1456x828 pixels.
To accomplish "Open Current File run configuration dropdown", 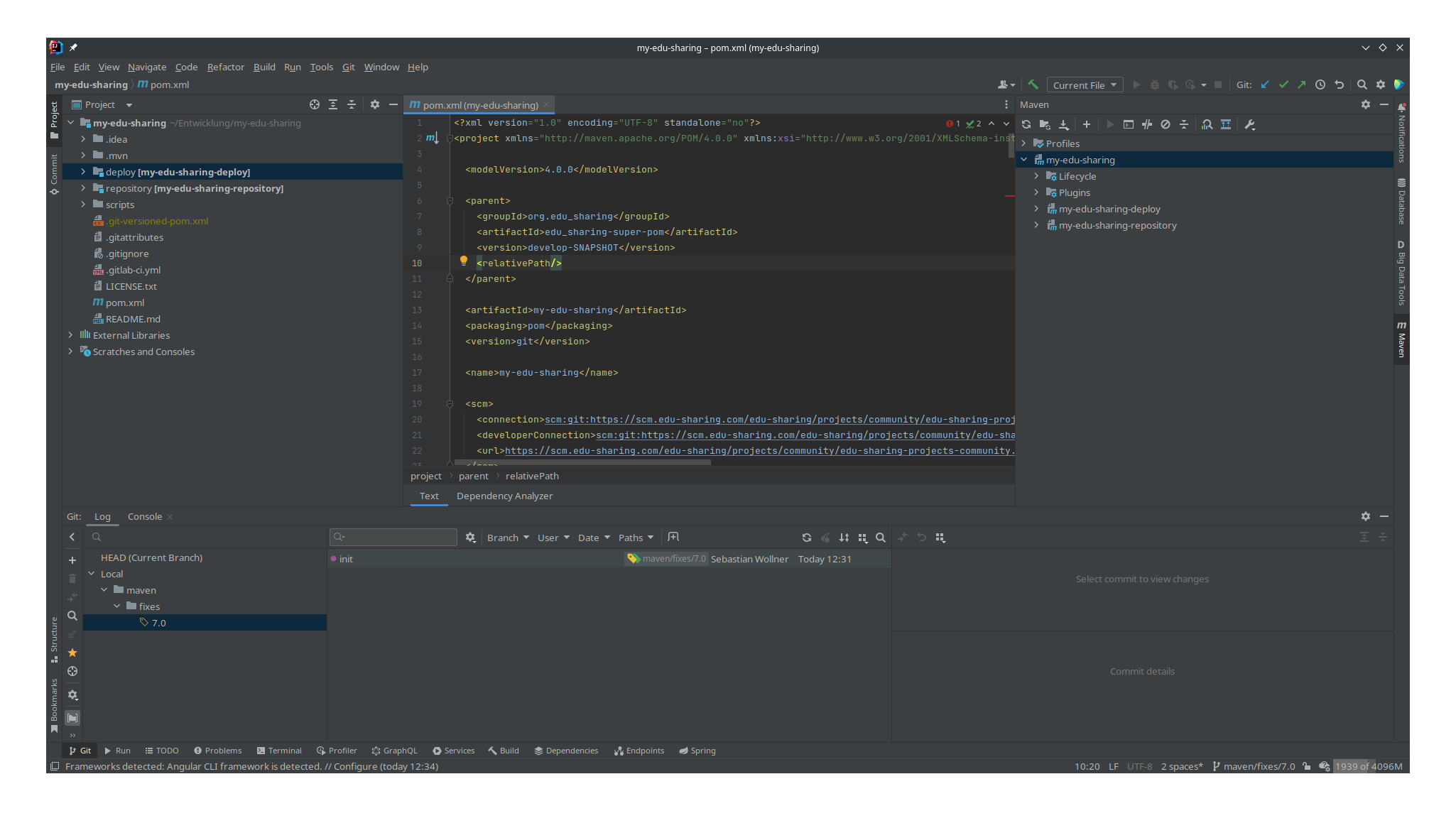I will pos(1084,85).
